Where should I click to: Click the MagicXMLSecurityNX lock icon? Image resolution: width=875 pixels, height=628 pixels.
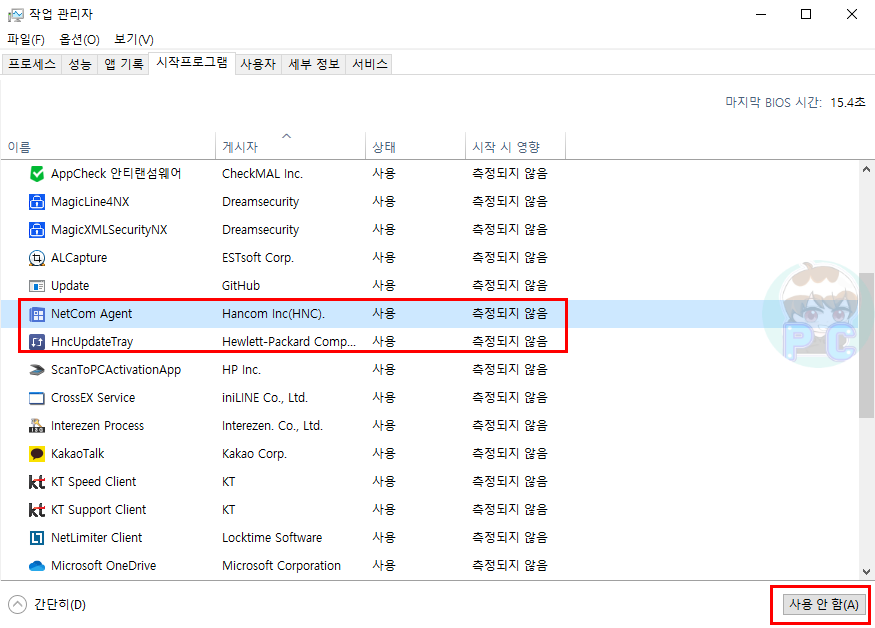click(x=37, y=229)
